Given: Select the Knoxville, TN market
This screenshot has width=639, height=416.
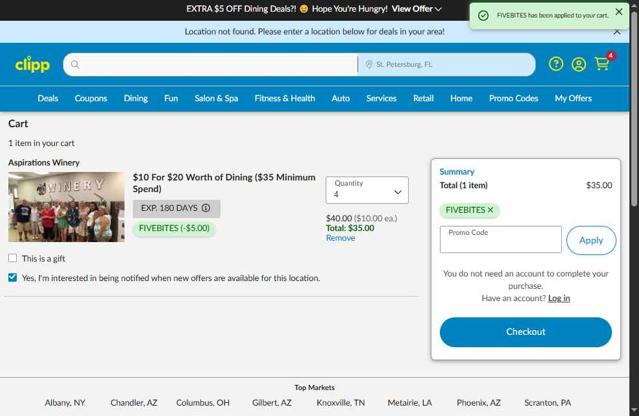Looking at the screenshot, I should [341, 403].
